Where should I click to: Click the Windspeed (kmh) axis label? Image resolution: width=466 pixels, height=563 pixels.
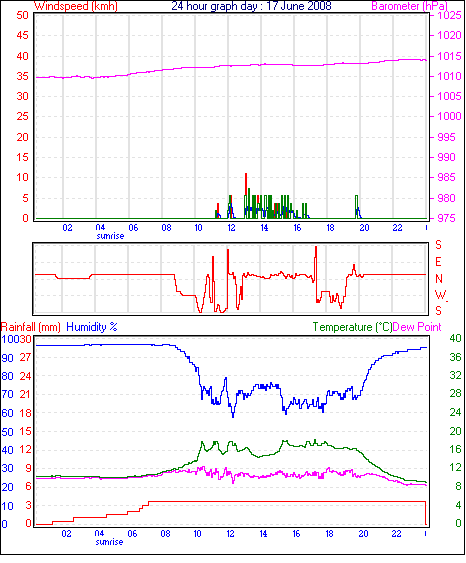pyautogui.click(x=76, y=6)
